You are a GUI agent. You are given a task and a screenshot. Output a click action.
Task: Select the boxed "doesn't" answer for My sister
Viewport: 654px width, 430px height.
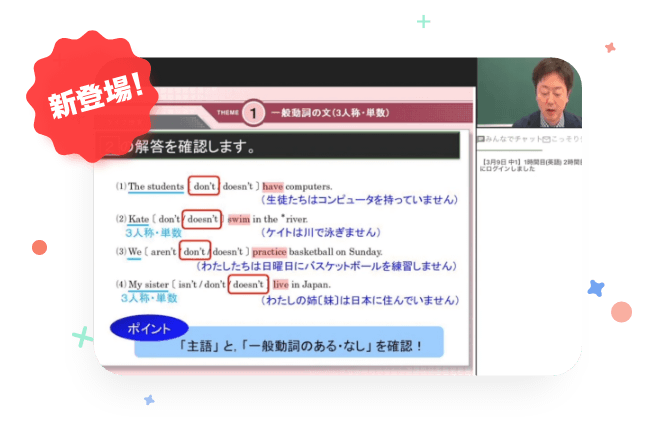[x=249, y=284]
